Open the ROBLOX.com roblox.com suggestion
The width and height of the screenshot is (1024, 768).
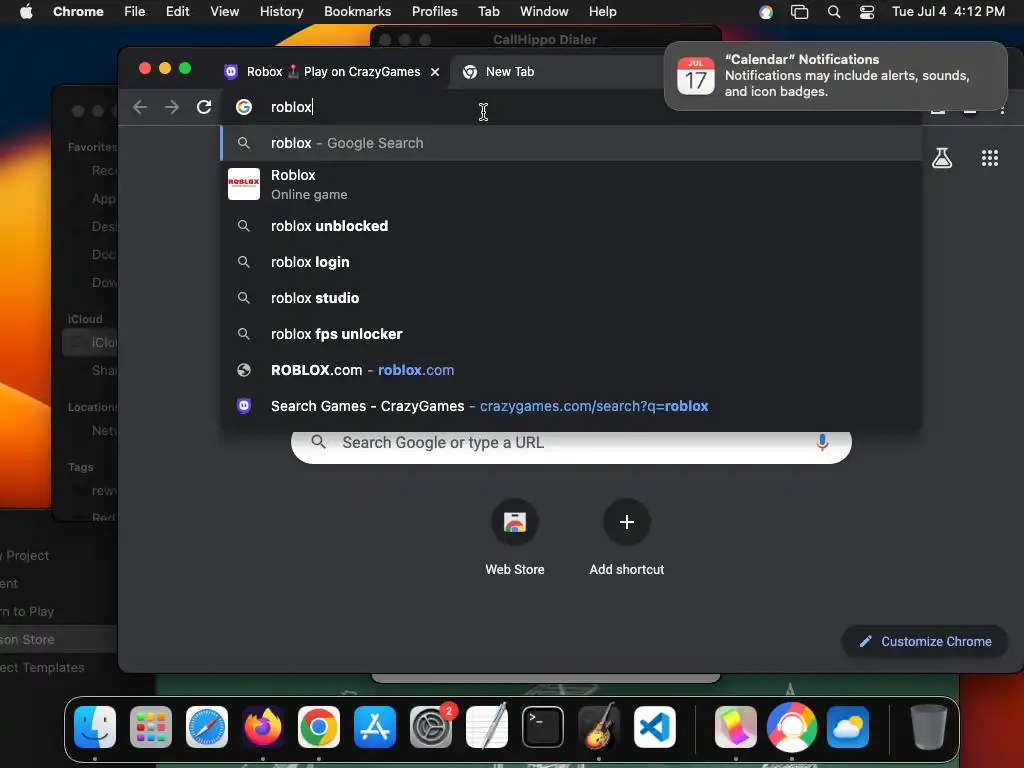tap(571, 370)
